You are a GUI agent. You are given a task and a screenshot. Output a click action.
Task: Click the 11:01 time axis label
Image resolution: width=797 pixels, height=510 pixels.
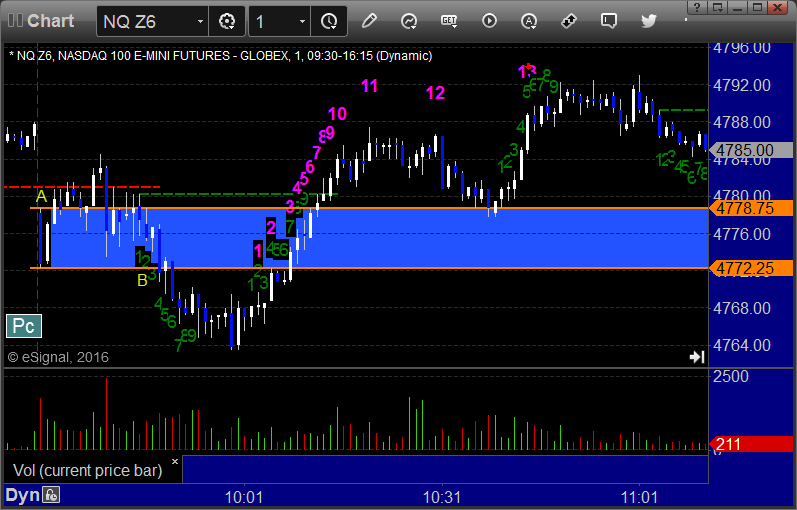pos(639,497)
